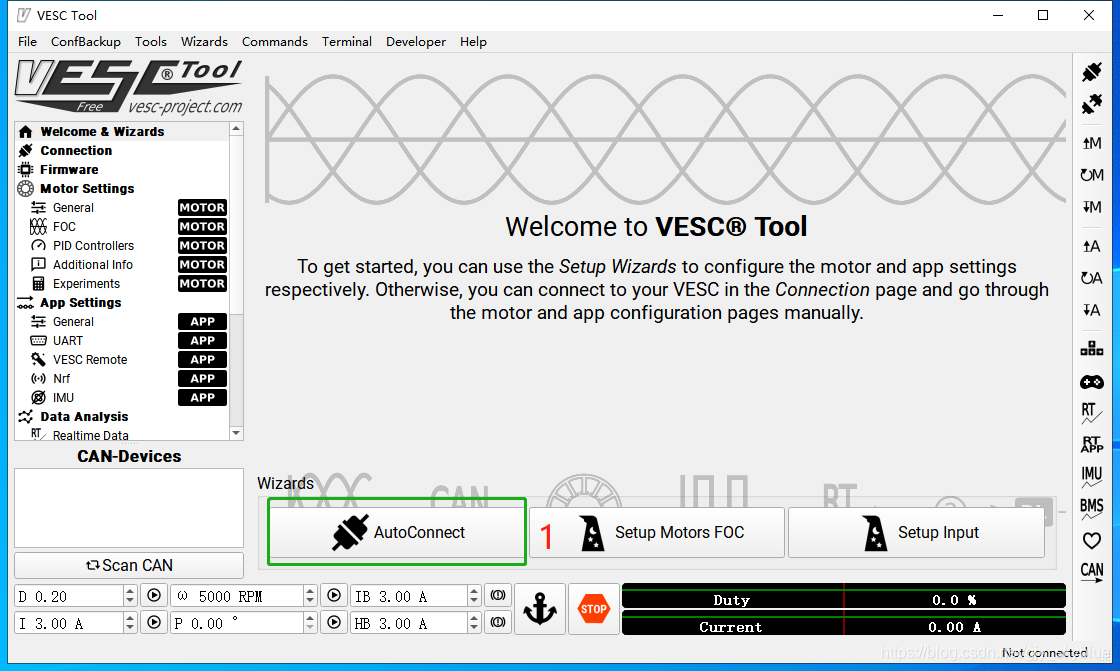Click the Scan CAN button
Viewport: 1120px width, 671px height.
click(129, 565)
